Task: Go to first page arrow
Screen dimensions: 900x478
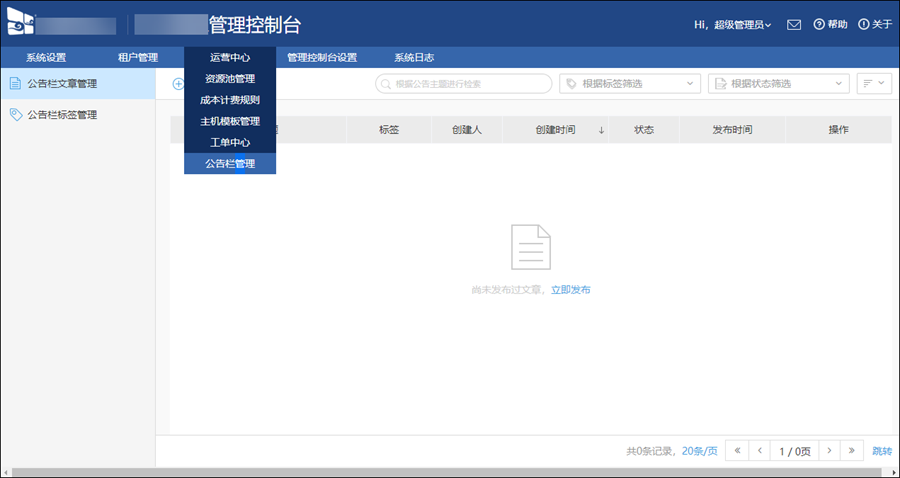Action: pyautogui.click(x=737, y=450)
